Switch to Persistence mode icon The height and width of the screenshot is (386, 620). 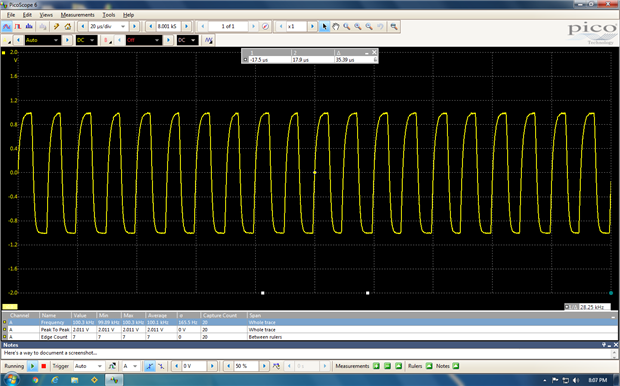(x=18, y=26)
